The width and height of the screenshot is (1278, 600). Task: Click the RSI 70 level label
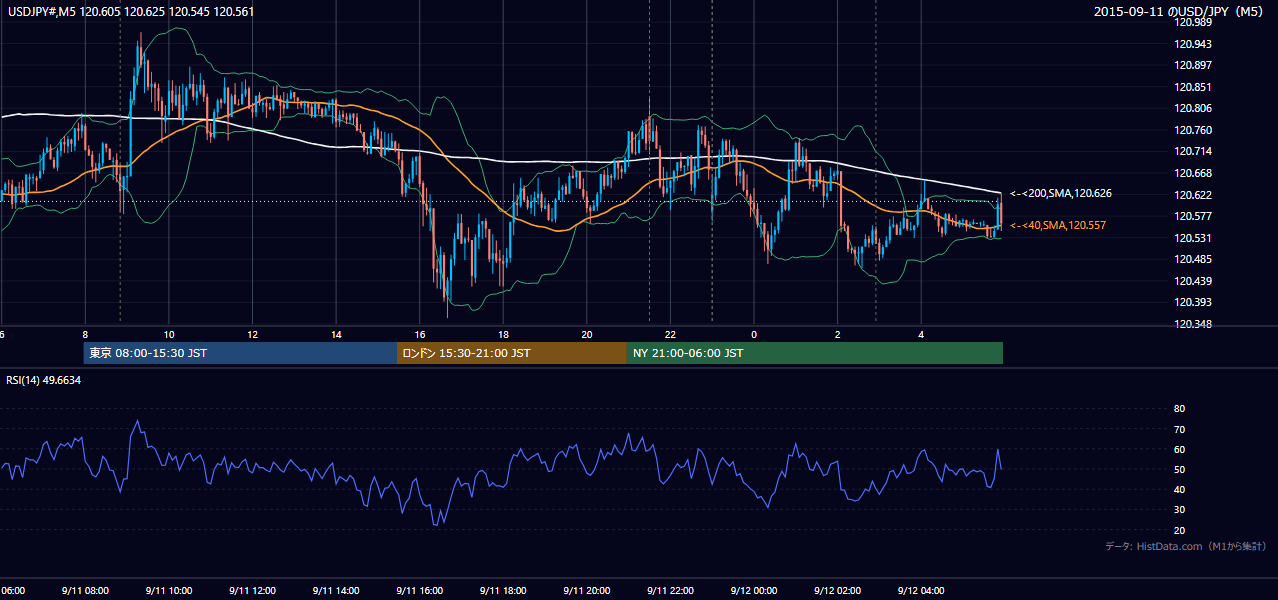[1179, 429]
